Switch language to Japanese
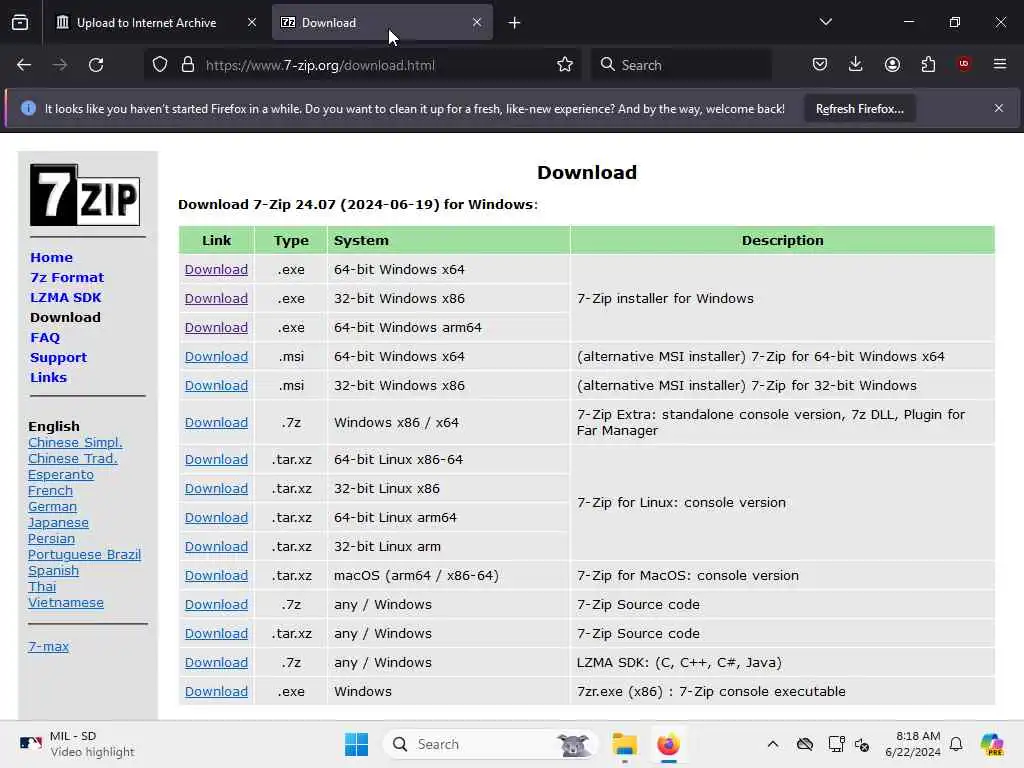 58,522
